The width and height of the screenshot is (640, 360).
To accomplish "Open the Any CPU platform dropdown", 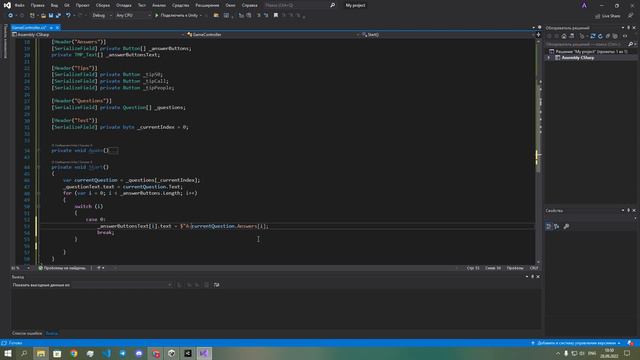I will pyautogui.click(x=133, y=16).
